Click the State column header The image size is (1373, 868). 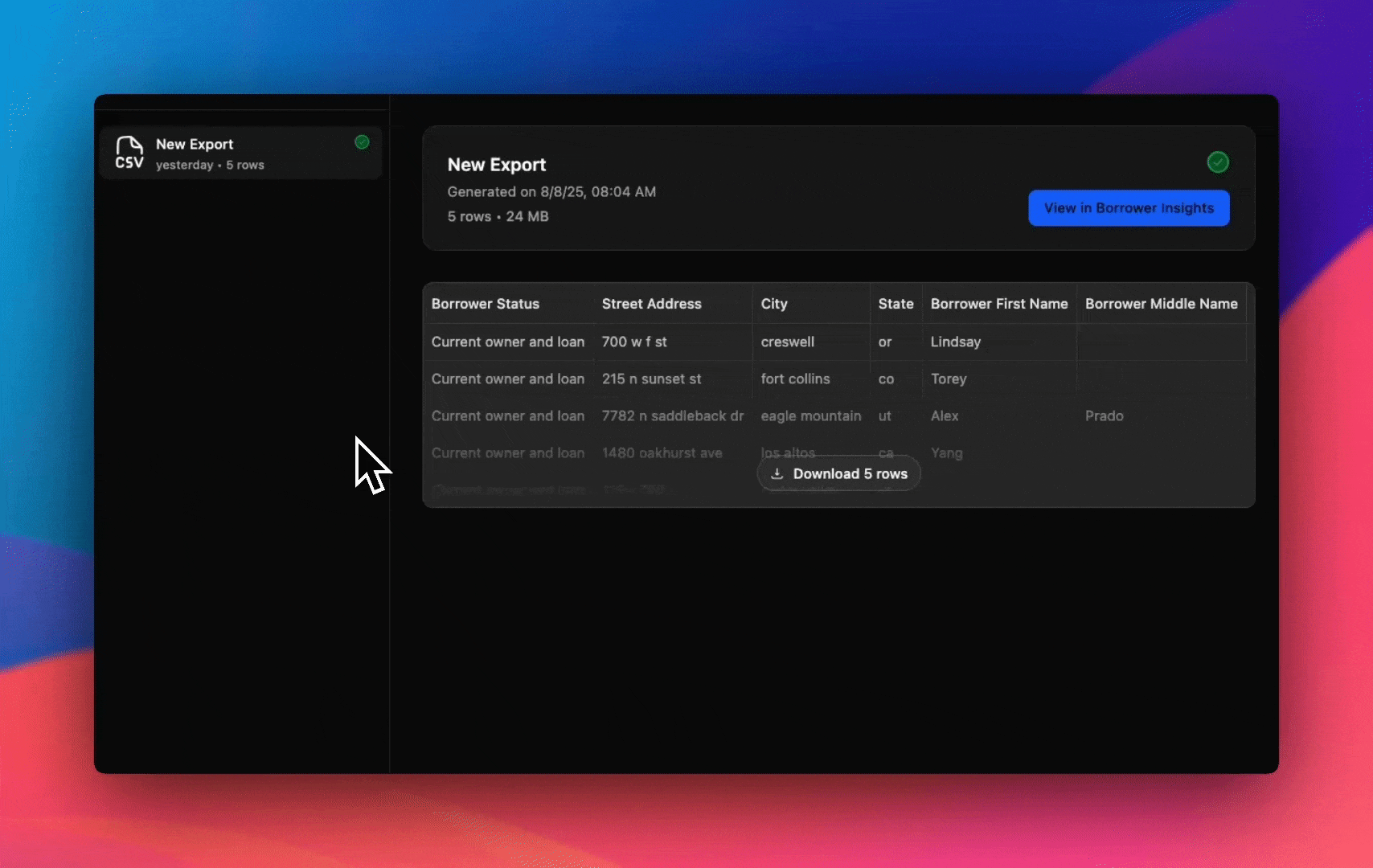(896, 304)
